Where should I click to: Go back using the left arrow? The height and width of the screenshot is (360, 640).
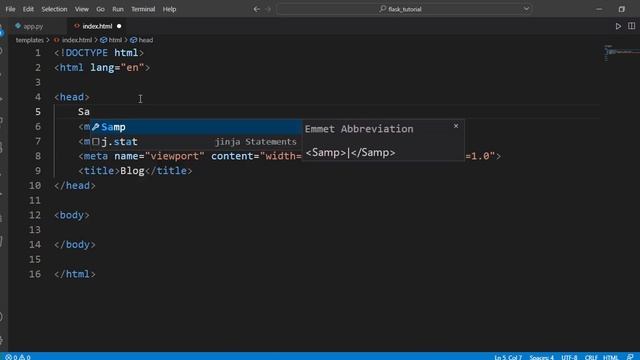(256, 9)
